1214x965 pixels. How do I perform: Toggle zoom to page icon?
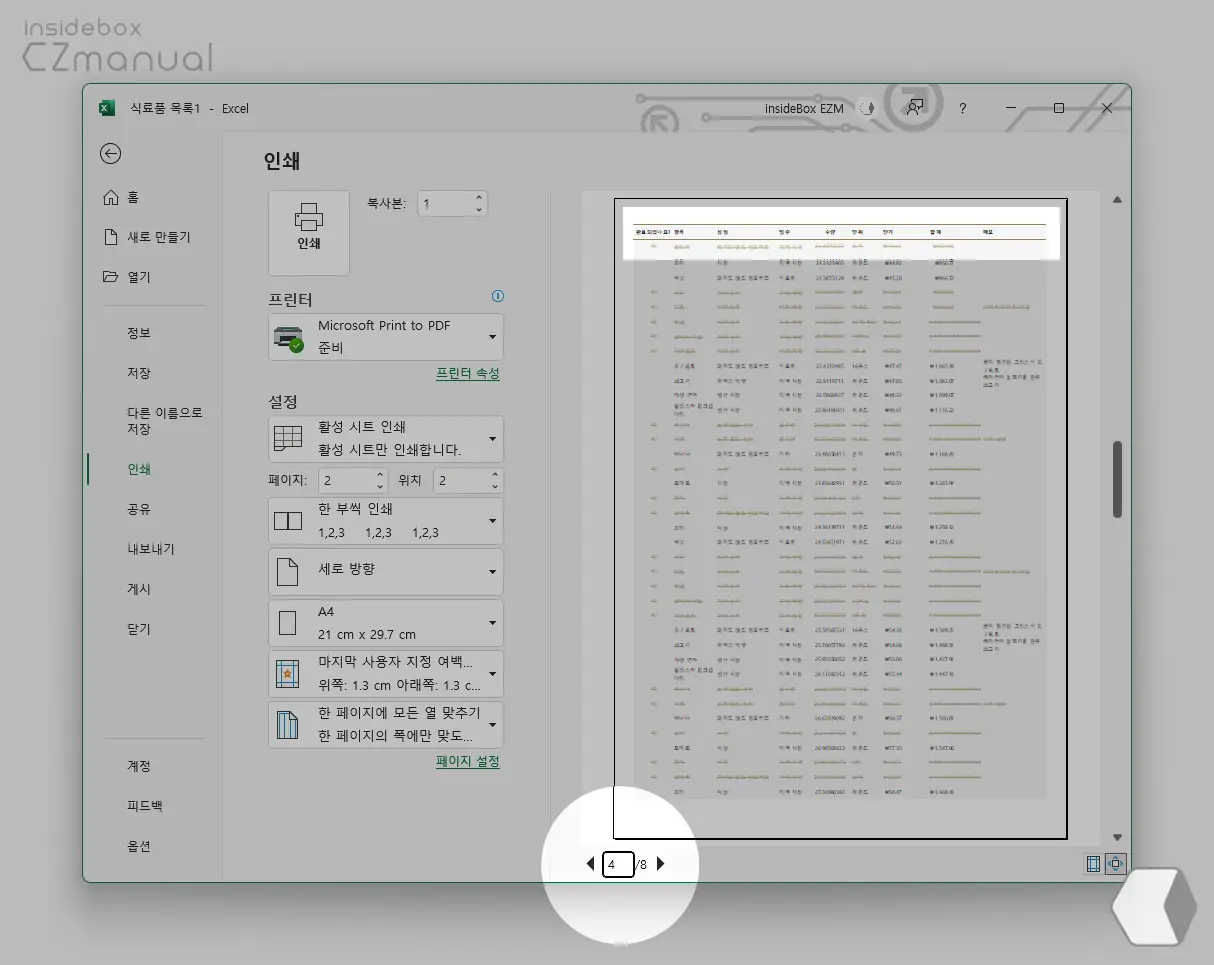pos(1117,864)
